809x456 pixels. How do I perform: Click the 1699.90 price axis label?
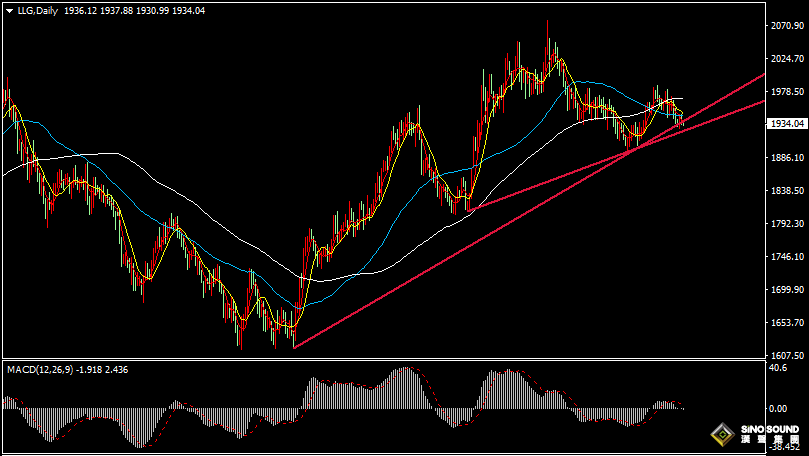[x=787, y=290]
